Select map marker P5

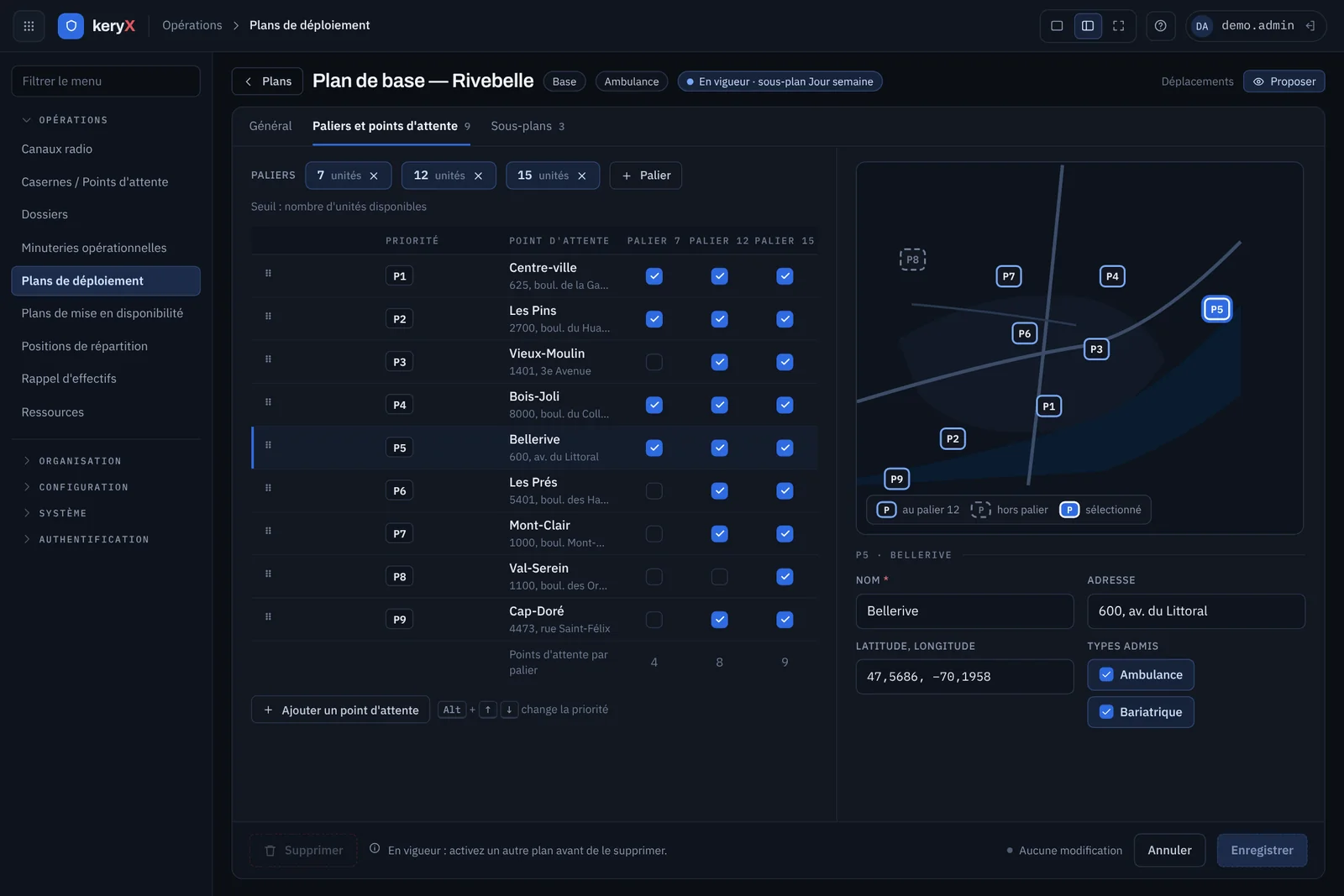pos(1216,309)
